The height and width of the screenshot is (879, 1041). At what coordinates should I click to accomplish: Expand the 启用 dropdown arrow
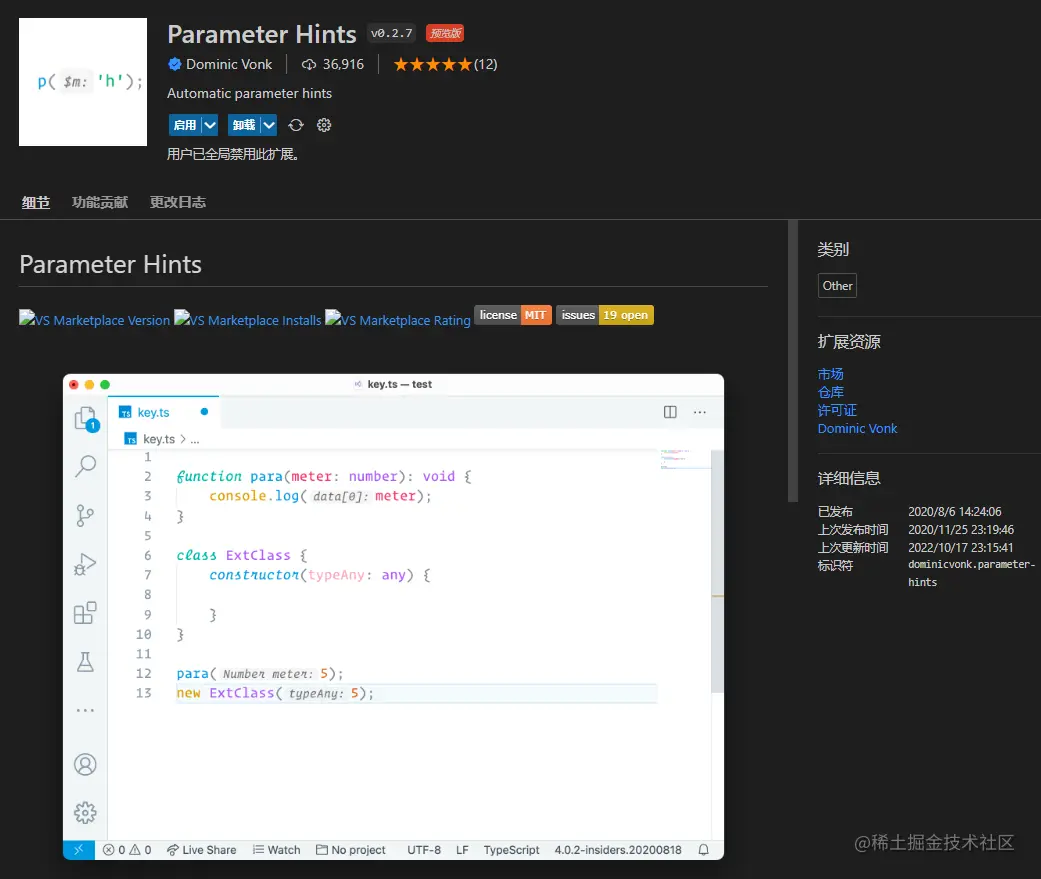tap(210, 125)
